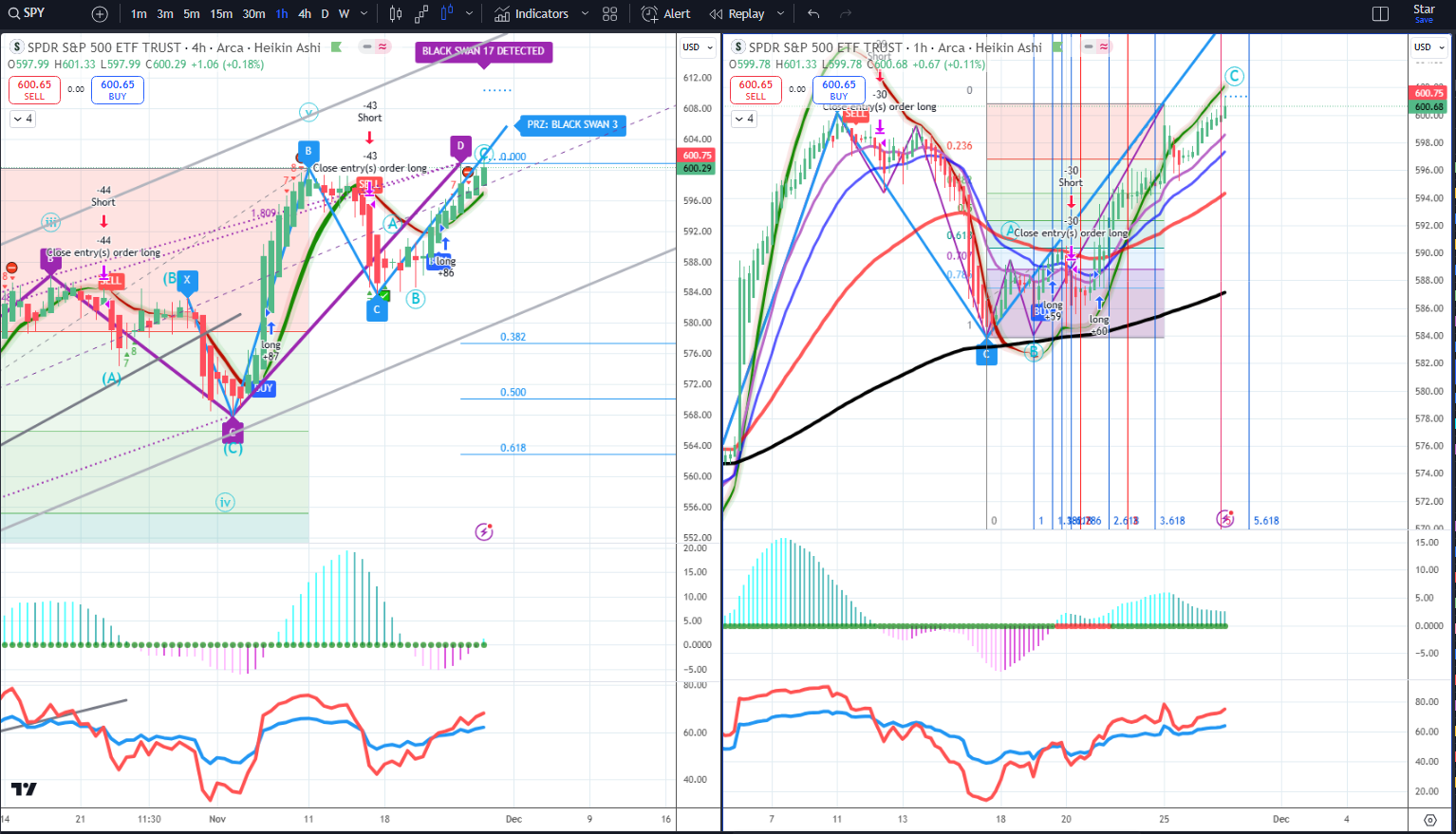Undo the last chart action

pyautogui.click(x=813, y=14)
